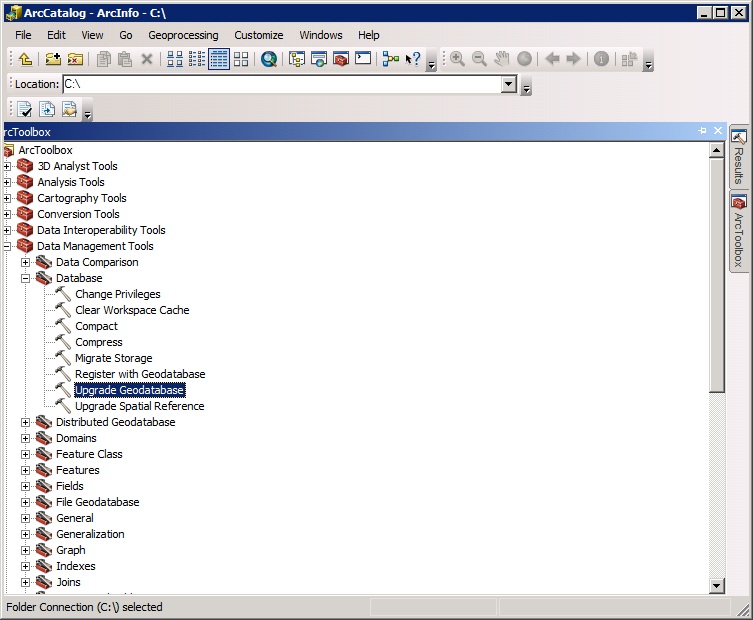
Task: Expand the 3D Analyst Tools toolbox
Action: [x=7, y=166]
